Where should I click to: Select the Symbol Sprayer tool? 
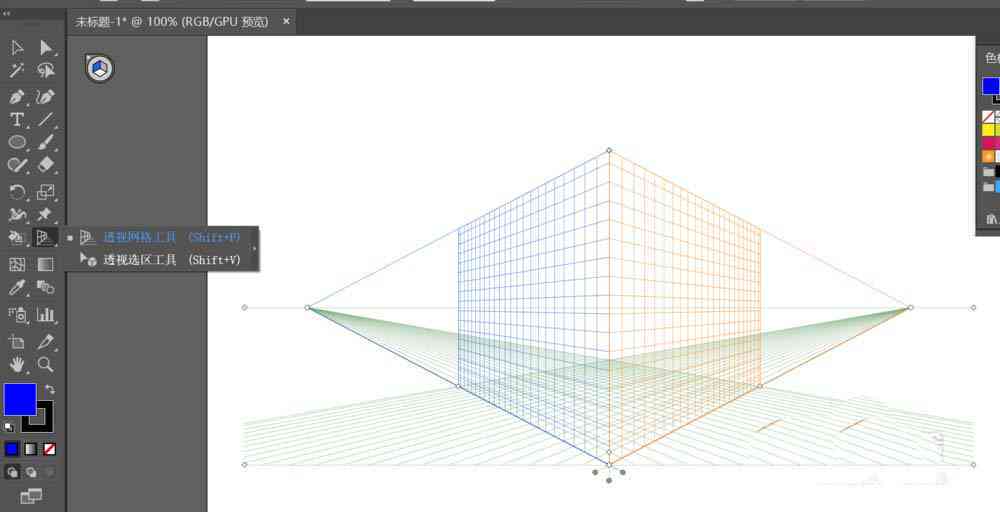(17, 314)
